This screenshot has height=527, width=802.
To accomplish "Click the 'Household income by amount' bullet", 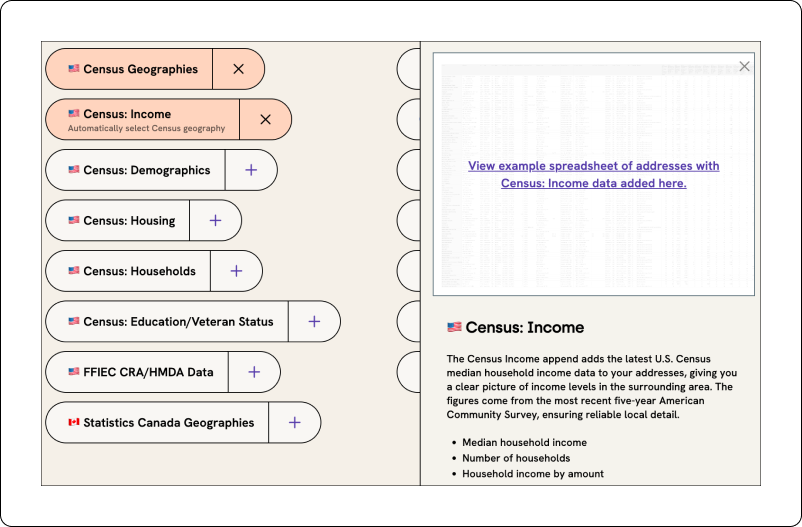I will point(532,474).
